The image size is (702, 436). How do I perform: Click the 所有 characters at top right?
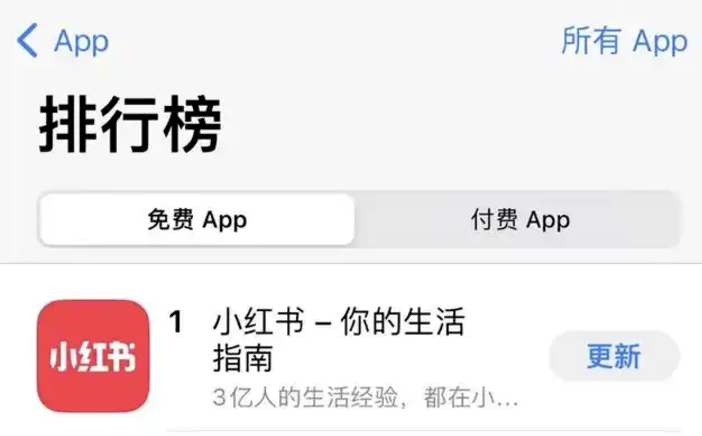tap(591, 40)
